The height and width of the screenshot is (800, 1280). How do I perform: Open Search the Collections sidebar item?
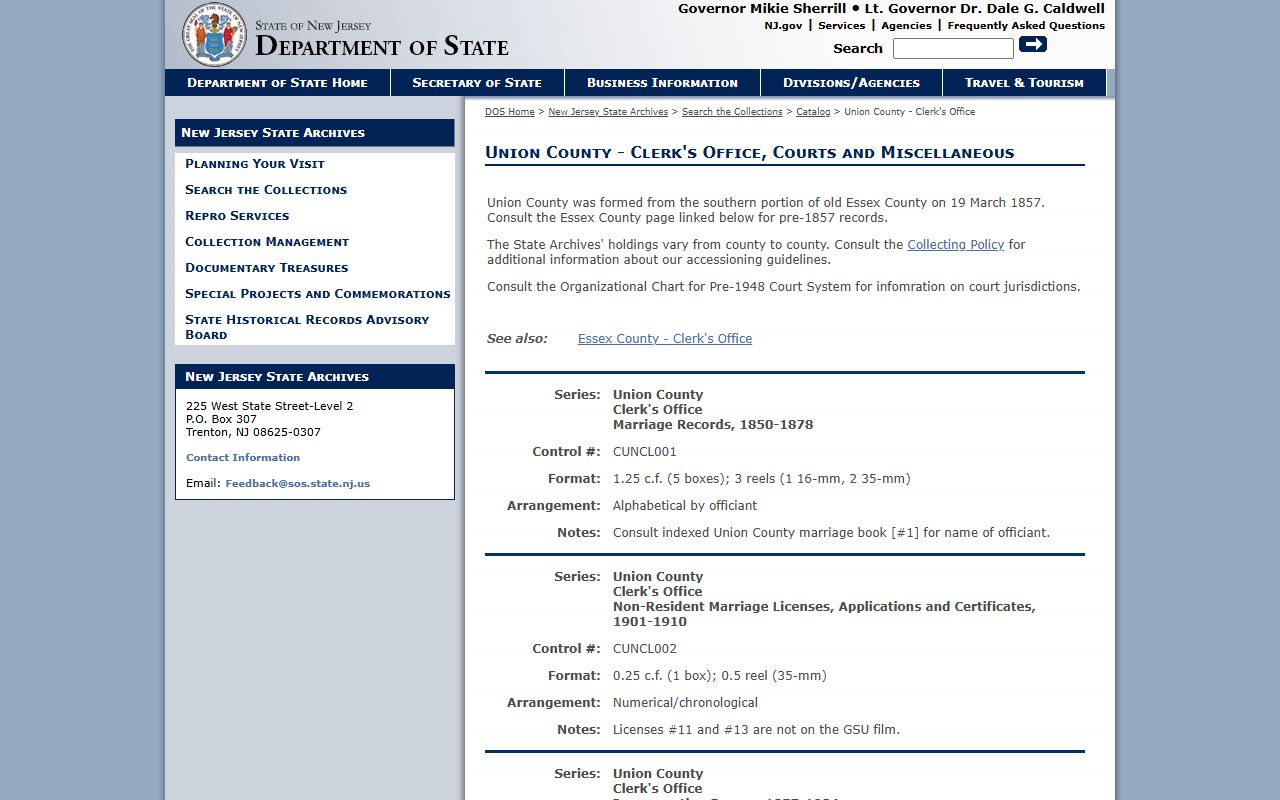click(266, 190)
